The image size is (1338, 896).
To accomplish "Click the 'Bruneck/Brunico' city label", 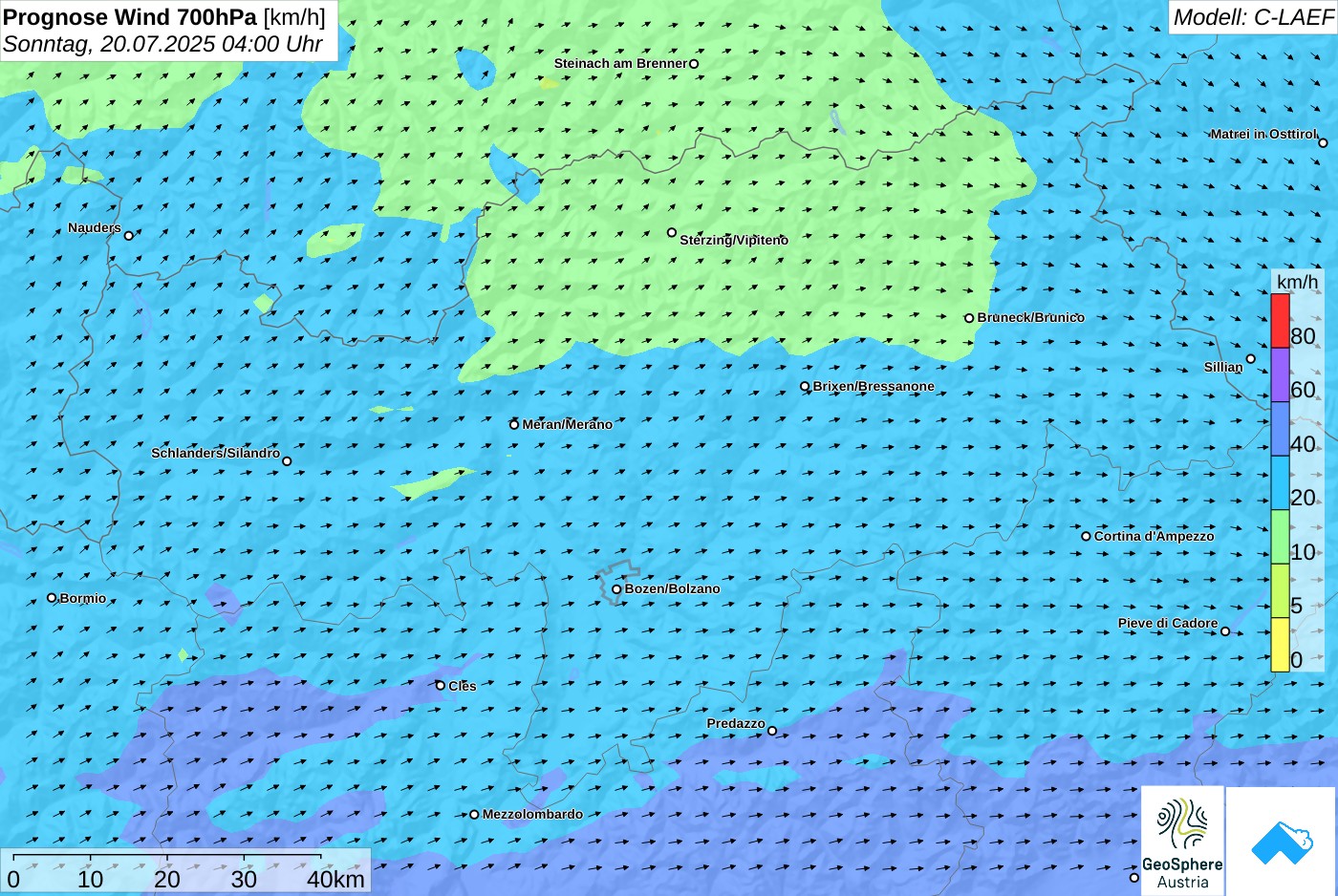I will click(1031, 317).
